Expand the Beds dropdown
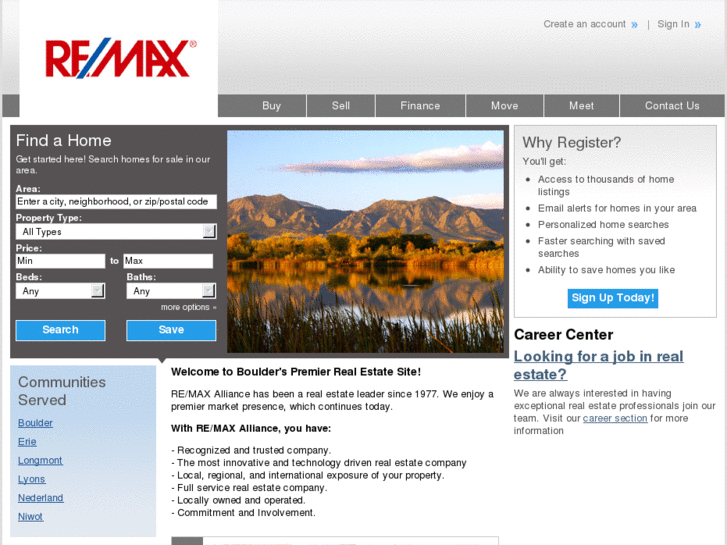Viewport: 727px width, 545px height. [x=60, y=291]
